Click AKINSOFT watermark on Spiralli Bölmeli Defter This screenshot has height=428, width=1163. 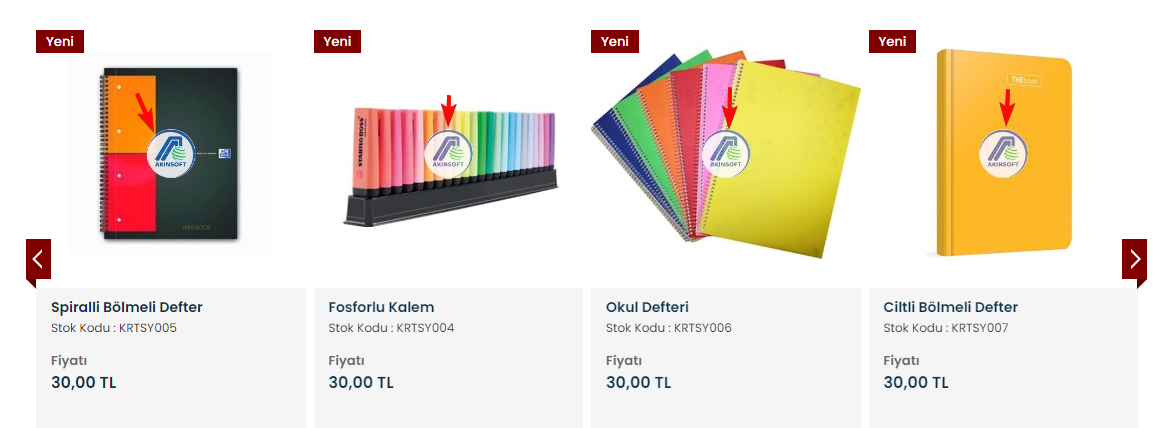(171, 154)
